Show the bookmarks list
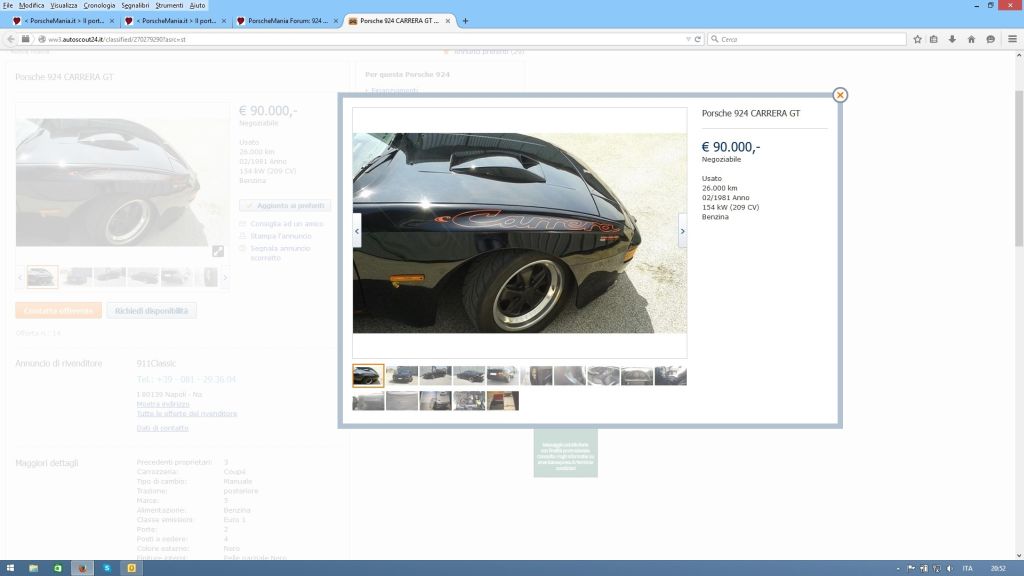 [934, 39]
